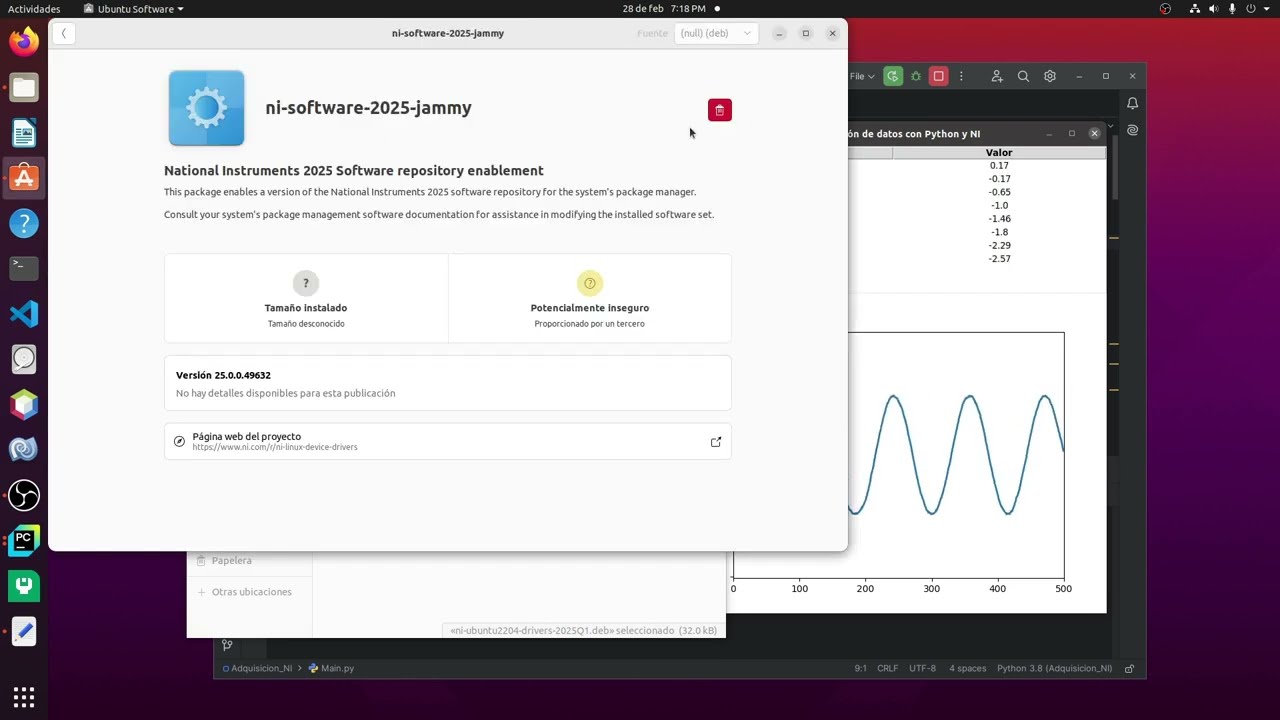Open the Ubuntu Software app menu

[134, 9]
